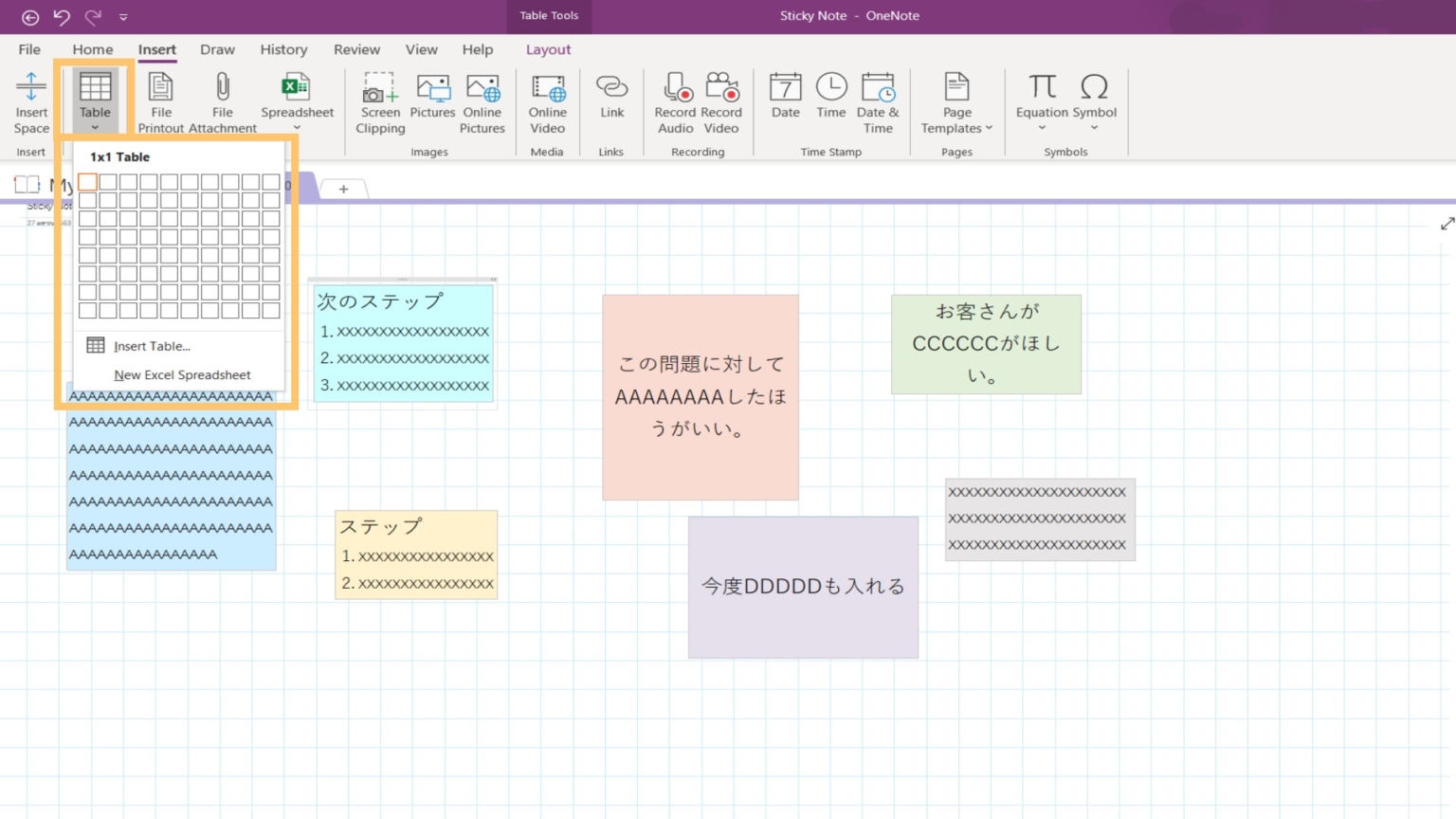Click the Insert Space tool
Screen dimensions: 1456x819
tap(30, 102)
